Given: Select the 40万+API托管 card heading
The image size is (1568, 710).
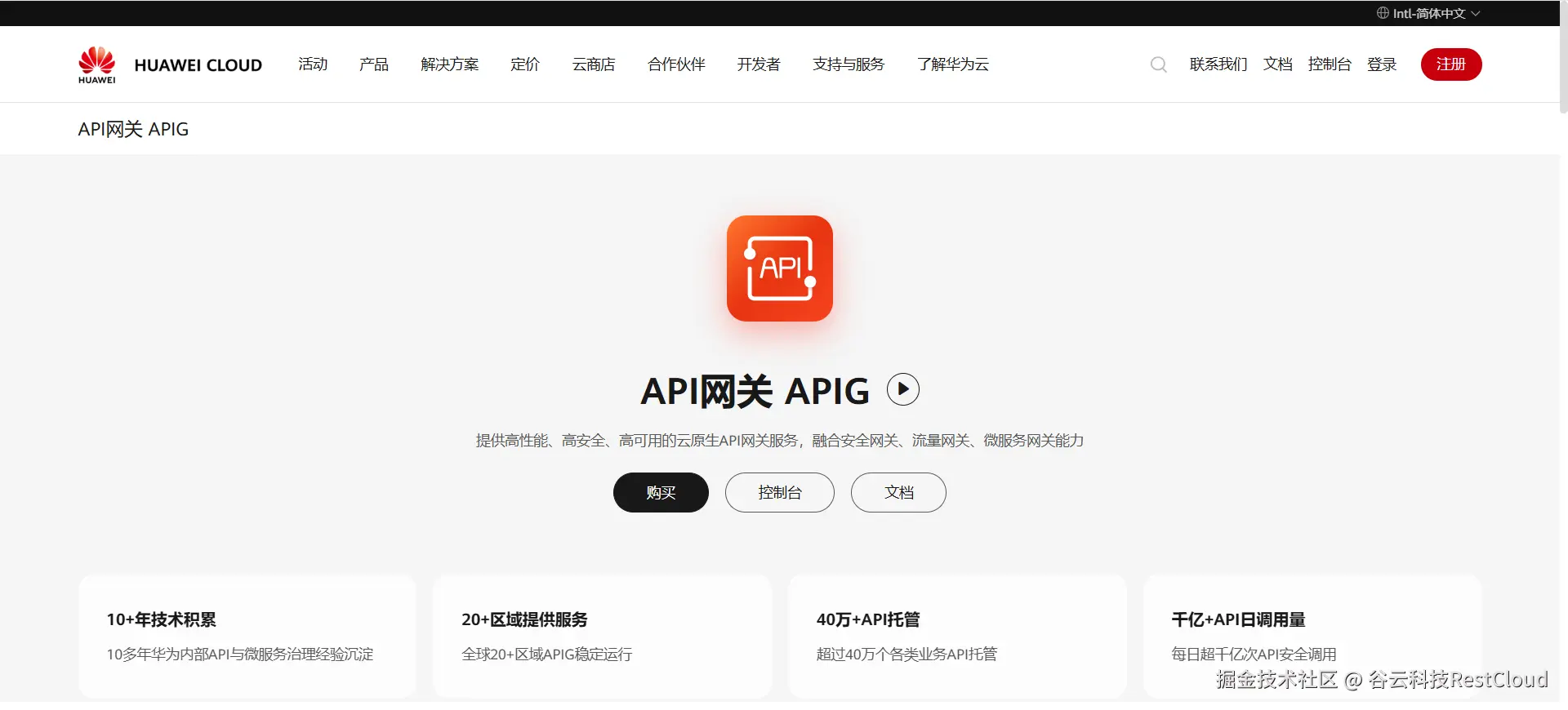Looking at the screenshot, I should pyautogui.click(x=868, y=619).
